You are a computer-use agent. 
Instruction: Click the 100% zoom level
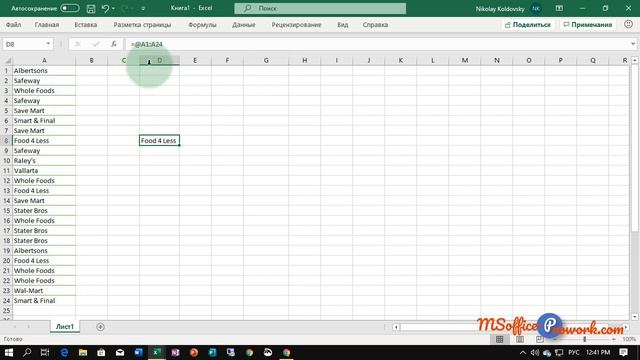tap(629, 339)
